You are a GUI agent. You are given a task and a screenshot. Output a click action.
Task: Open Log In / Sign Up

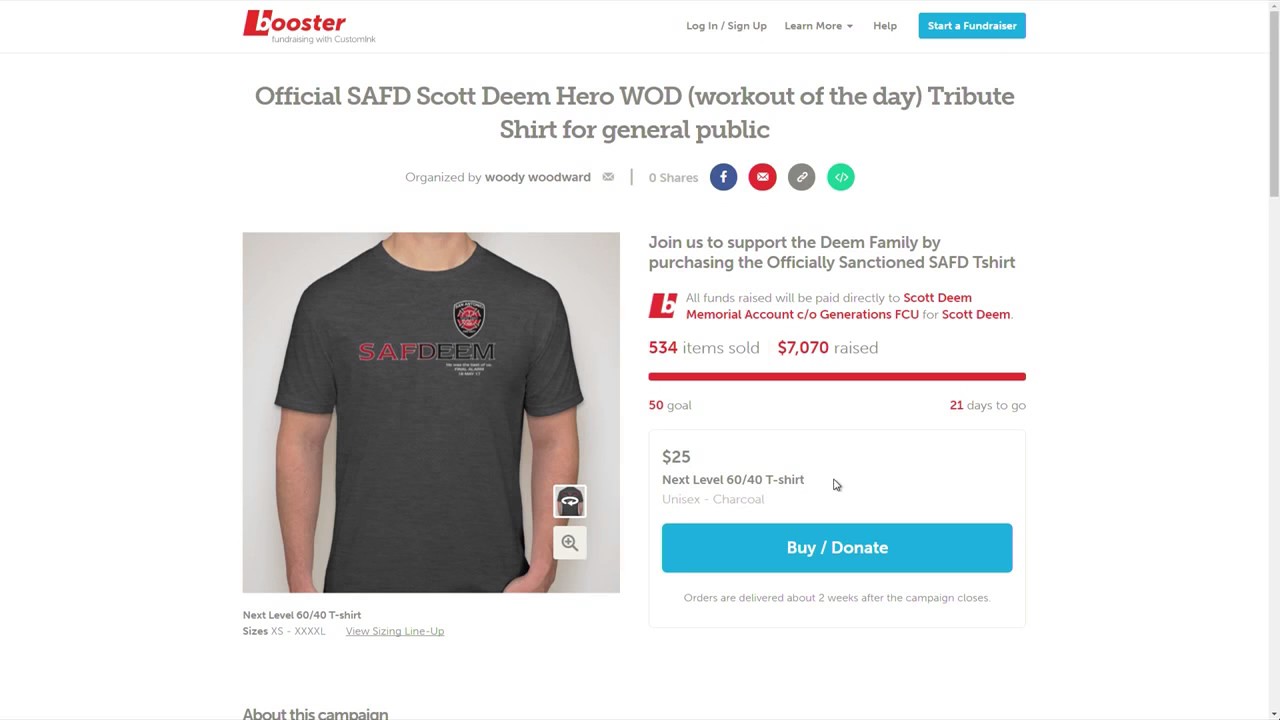[726, 26]
